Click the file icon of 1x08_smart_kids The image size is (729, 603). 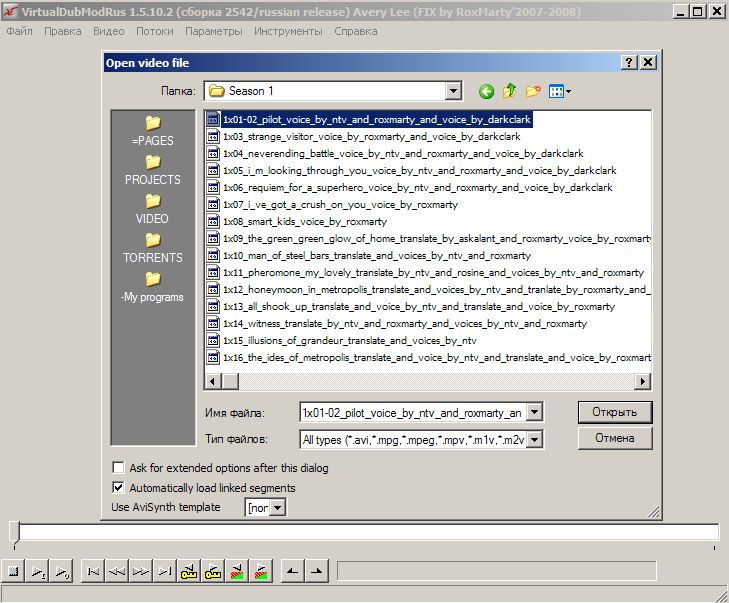(x=213, y=221)
